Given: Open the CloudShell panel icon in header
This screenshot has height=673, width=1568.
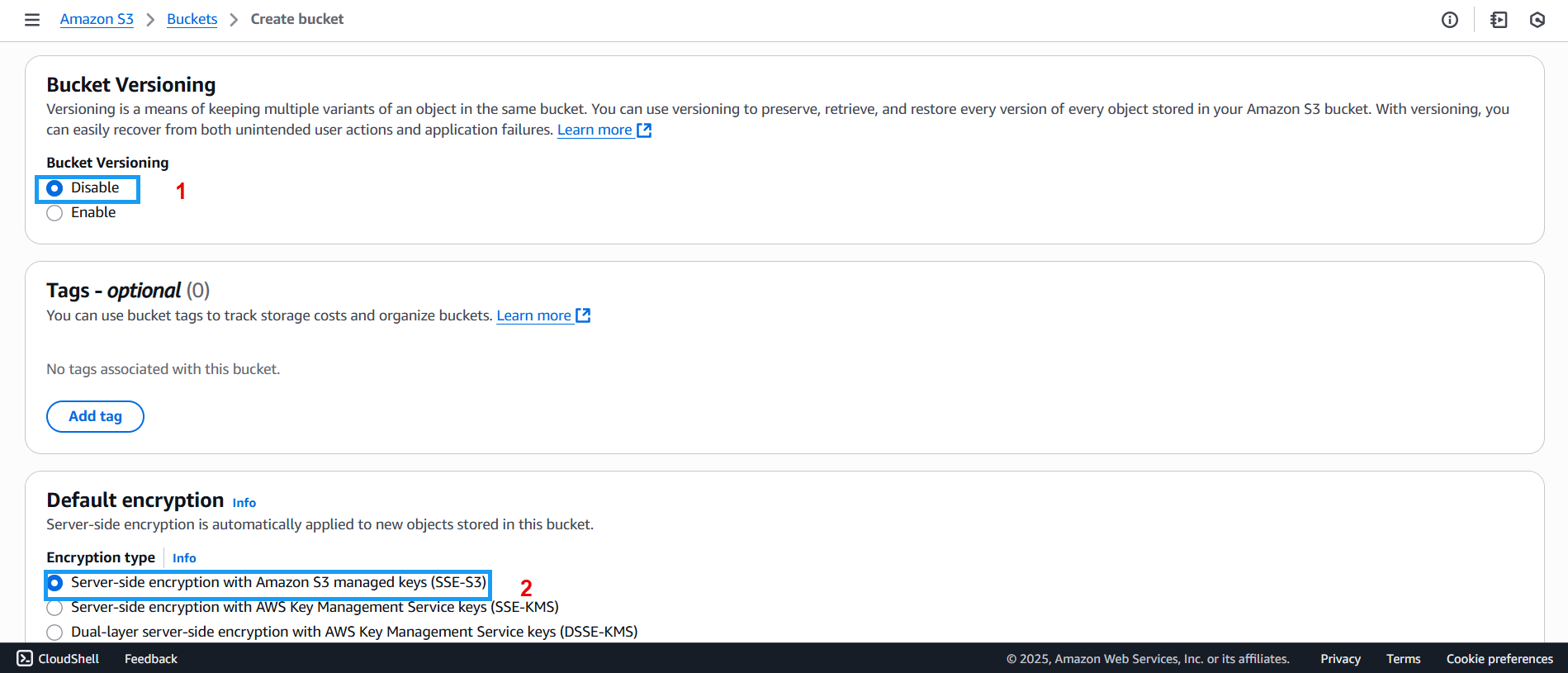Looking at the screenshot, I should pos(1499,20).
